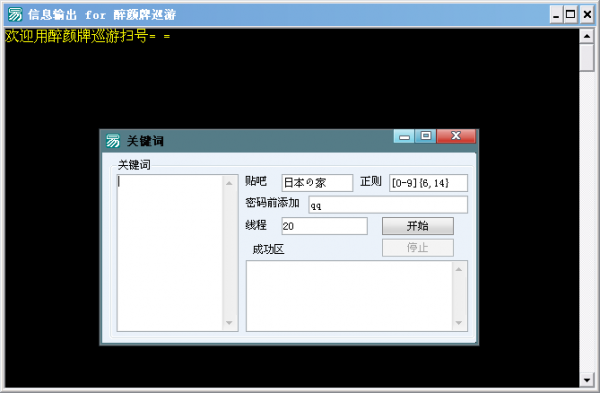Image resolution: width=600 pixels, height=393 pixels.
Task: Maximize the 关键词 dialog
Action: pyautogui.click(x=426, y=136)
